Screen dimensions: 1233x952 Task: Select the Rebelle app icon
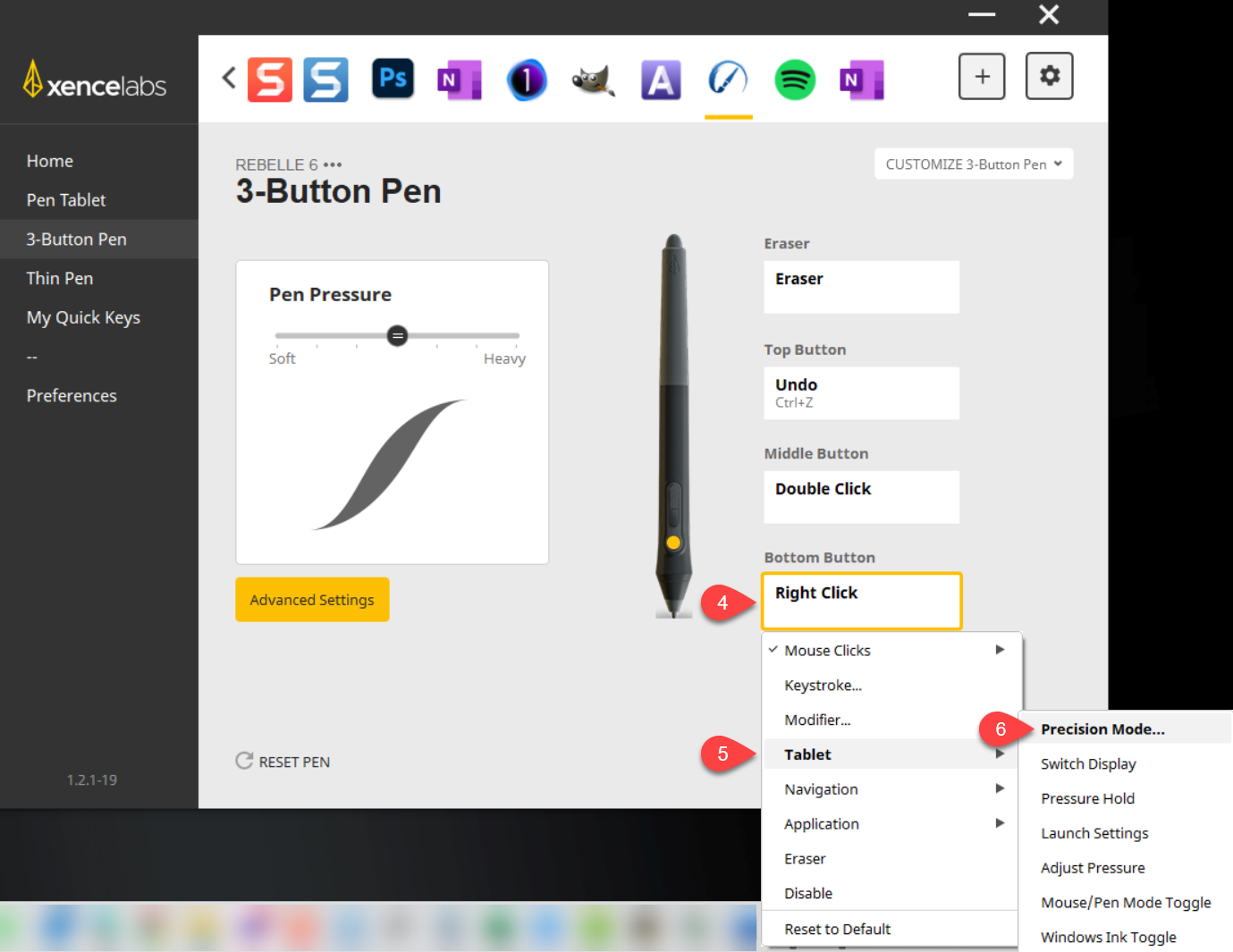tap(728, 79)
